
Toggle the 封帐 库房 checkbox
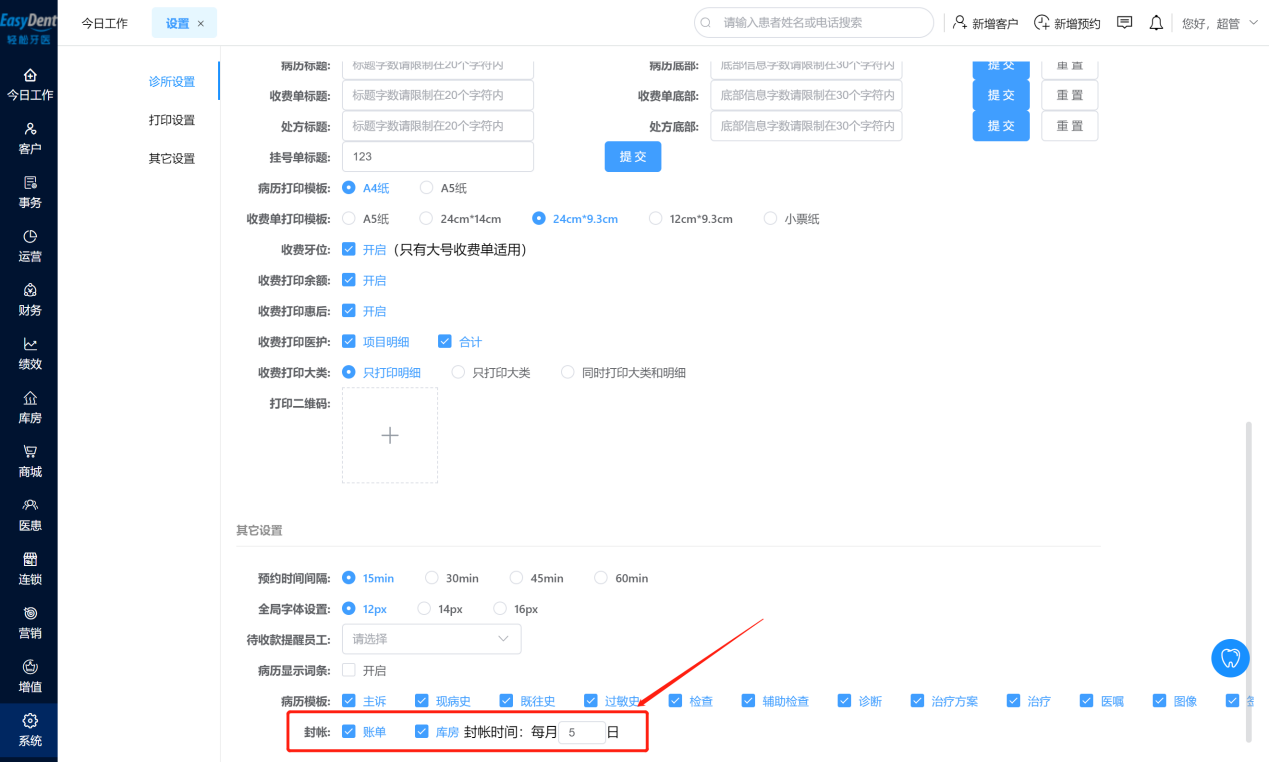[422, 731]
